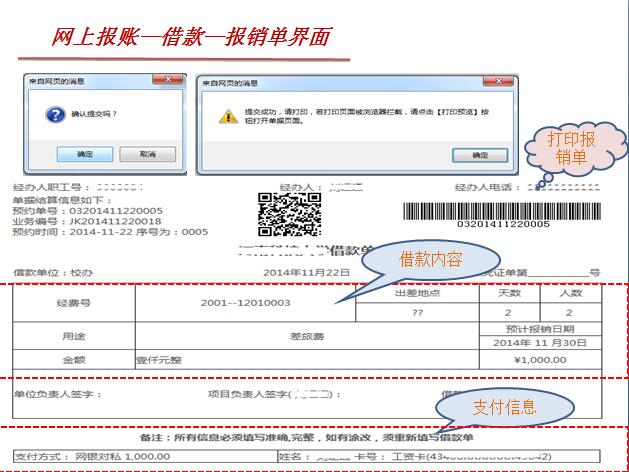Click the yellow warning triangle icon
This screenshot has height=472, width=629.
point(225,115)
